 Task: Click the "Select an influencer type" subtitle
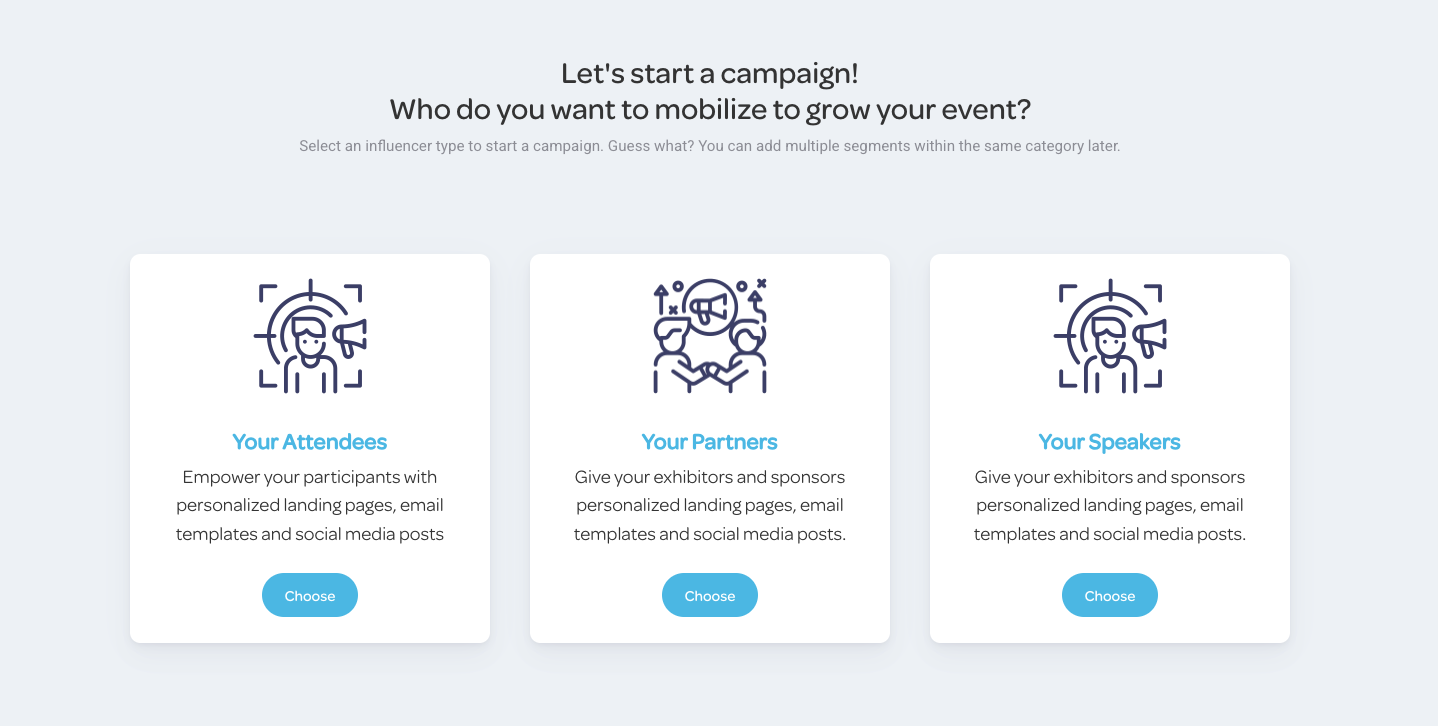pyautogui.click(x=710, y=146)
